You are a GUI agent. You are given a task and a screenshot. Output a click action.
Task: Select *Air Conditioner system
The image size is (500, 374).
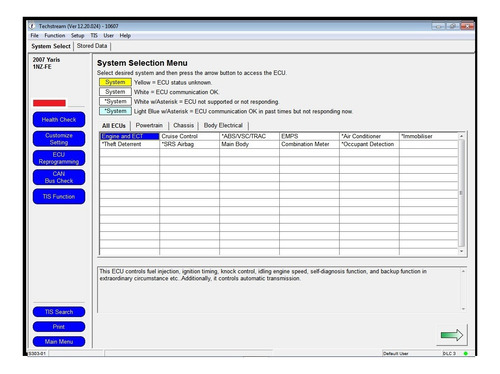369,136
